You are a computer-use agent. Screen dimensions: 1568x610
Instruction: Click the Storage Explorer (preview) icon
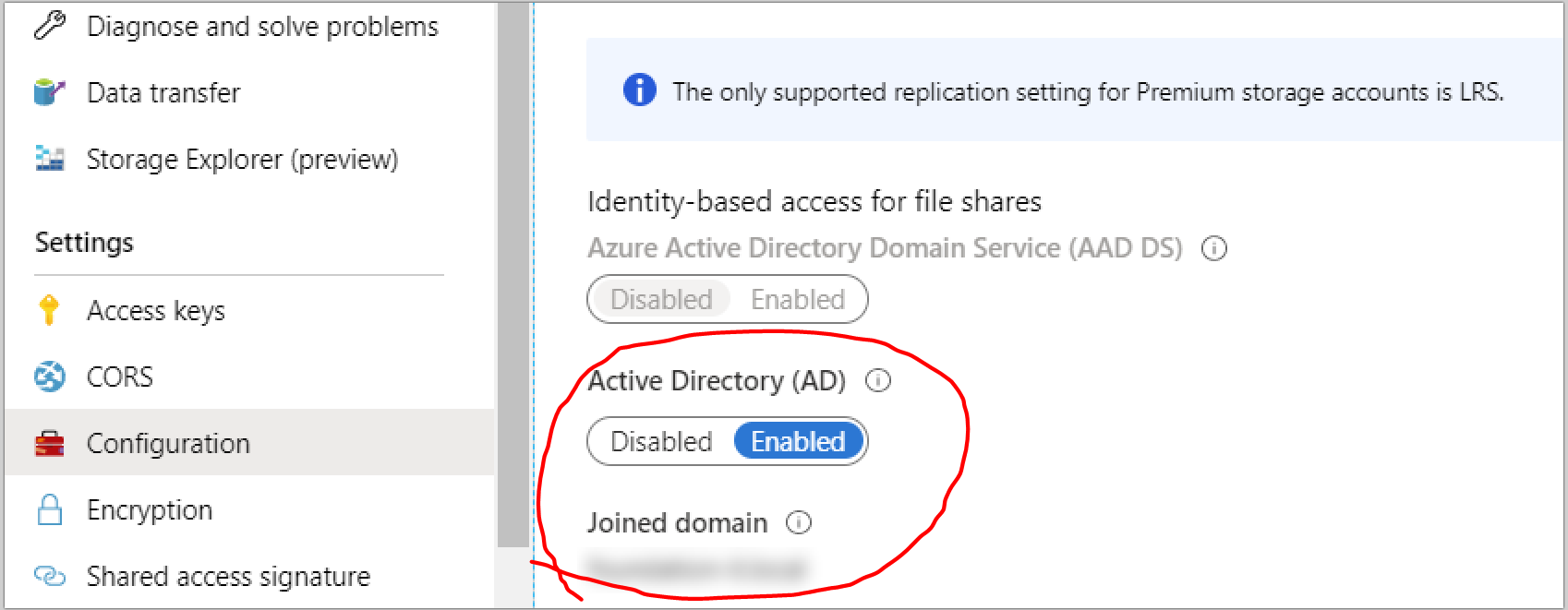point(49,159)
